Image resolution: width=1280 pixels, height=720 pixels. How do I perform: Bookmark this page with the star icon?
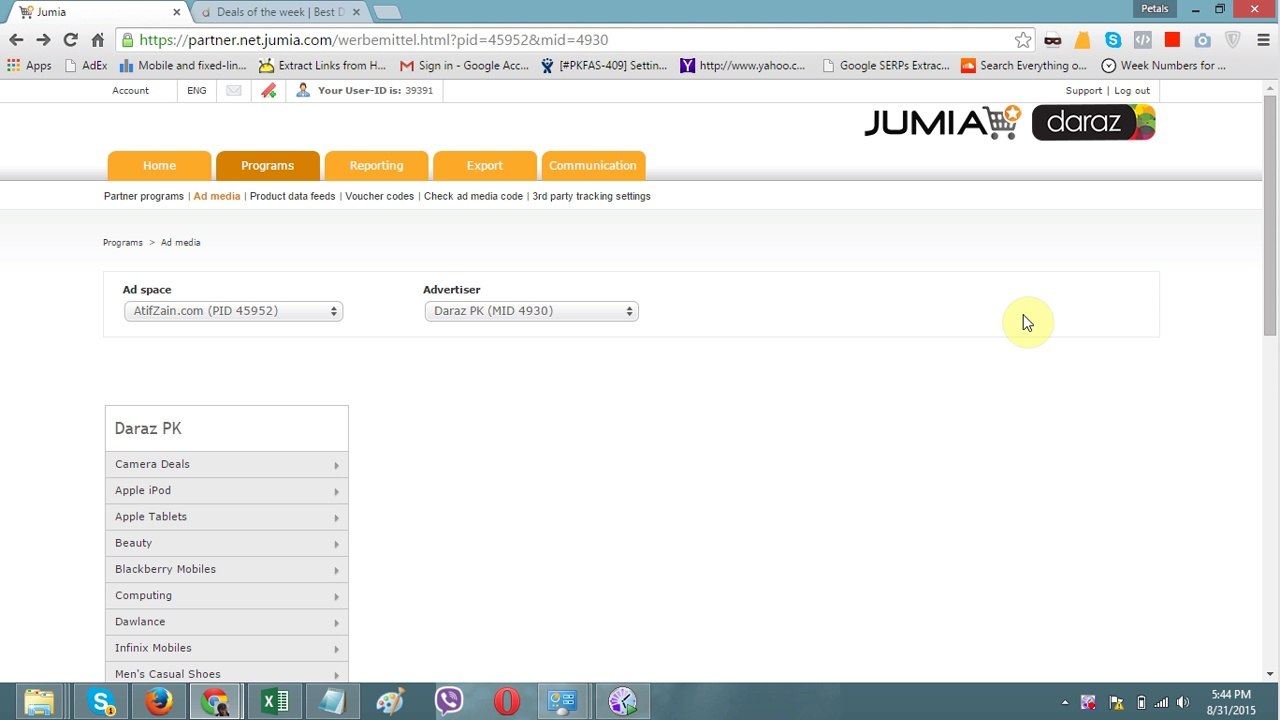tap(1022, 40)
